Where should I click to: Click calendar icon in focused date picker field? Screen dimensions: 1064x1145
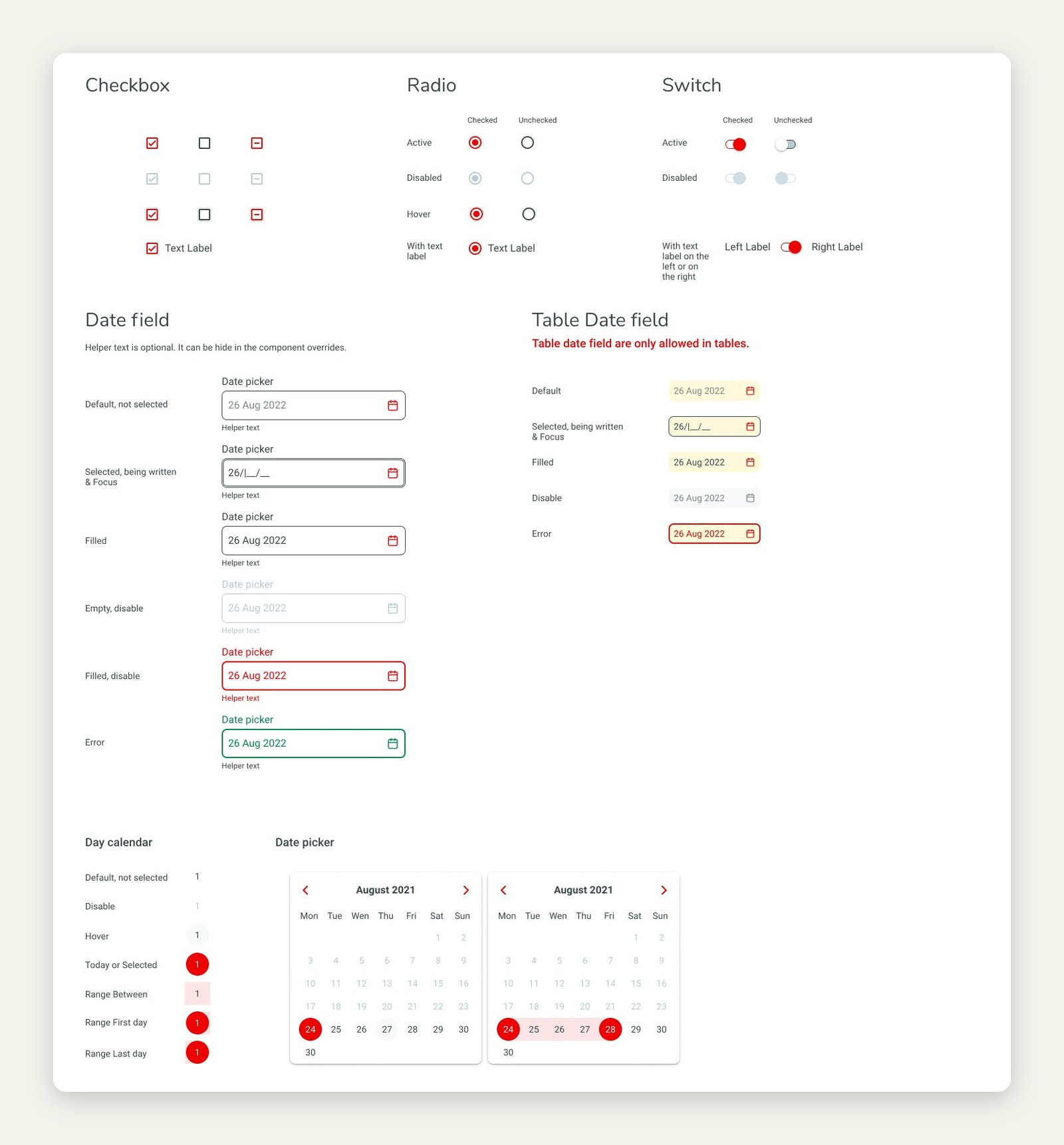(392, 473)
